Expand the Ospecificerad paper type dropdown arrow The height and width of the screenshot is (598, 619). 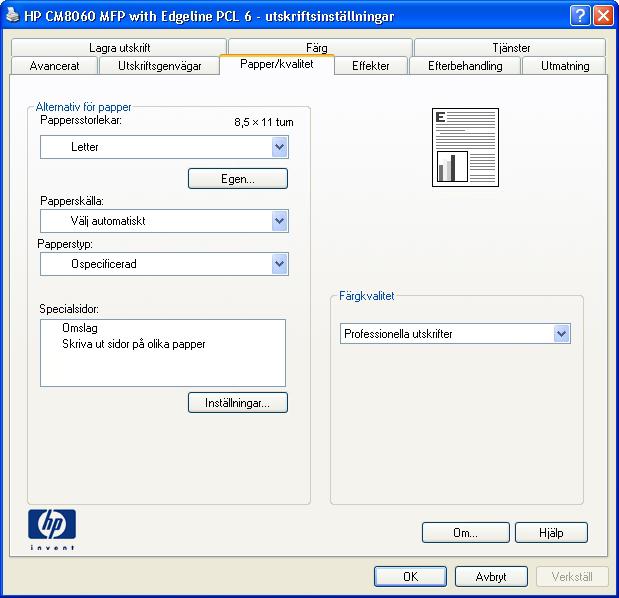click(279, 264)
